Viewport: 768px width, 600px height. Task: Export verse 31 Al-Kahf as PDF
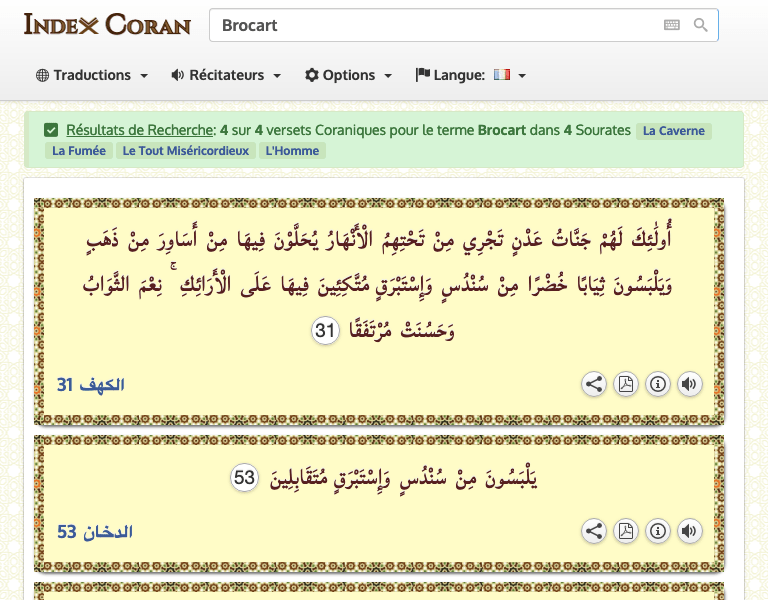pos(626,384)
